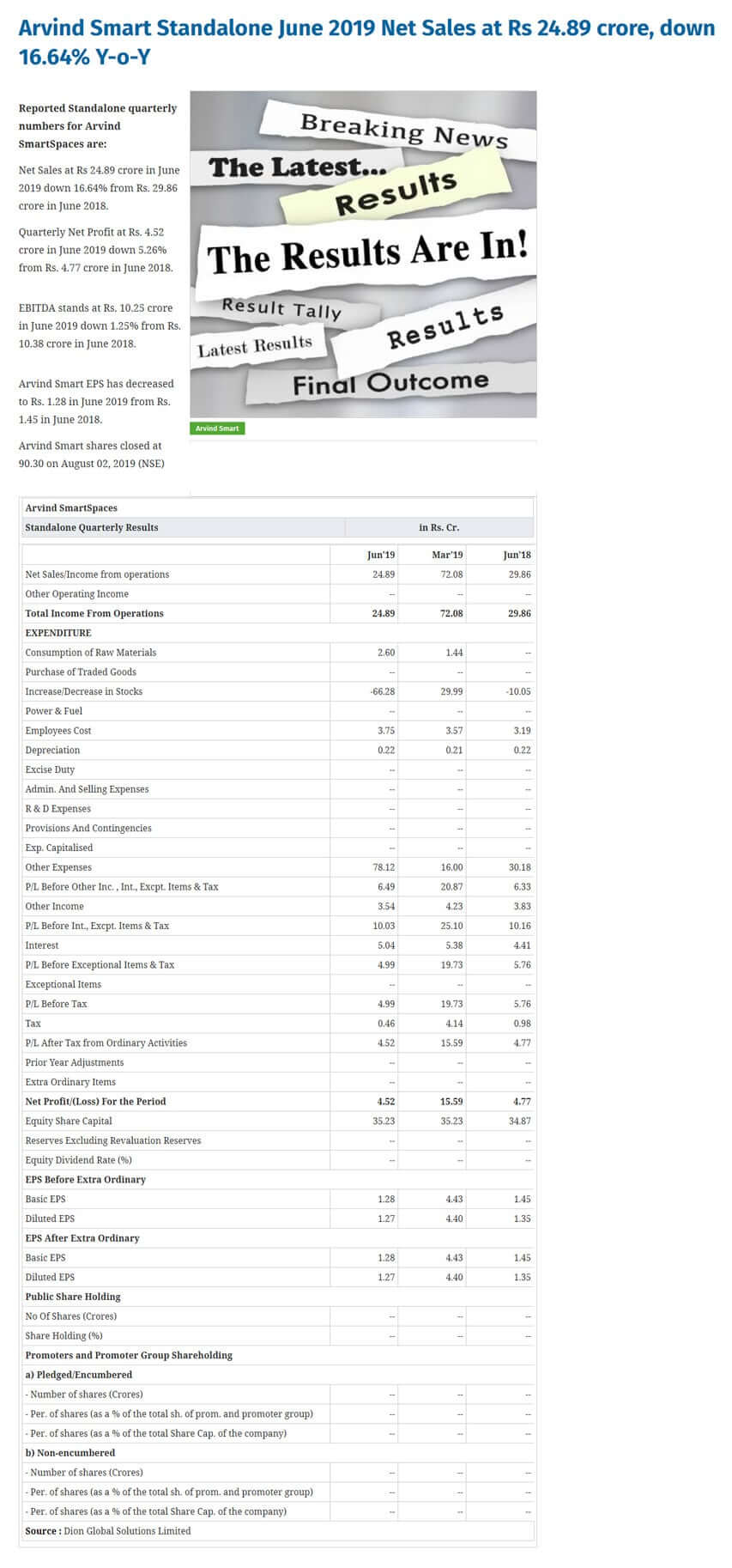The height and width of the screenshot is (1568, 732).
Task: Select the shares closed at 90.30 paragraph
Action: [x=92, y=454]
